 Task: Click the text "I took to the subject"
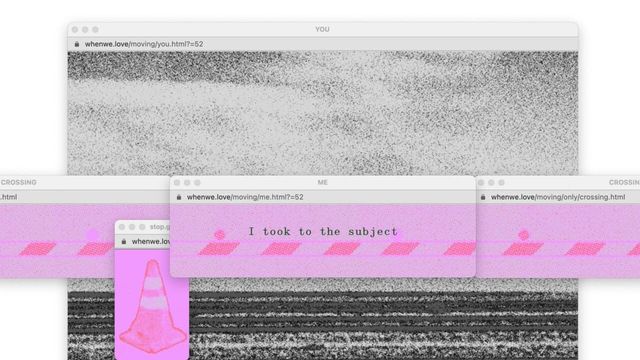(323, 231)
